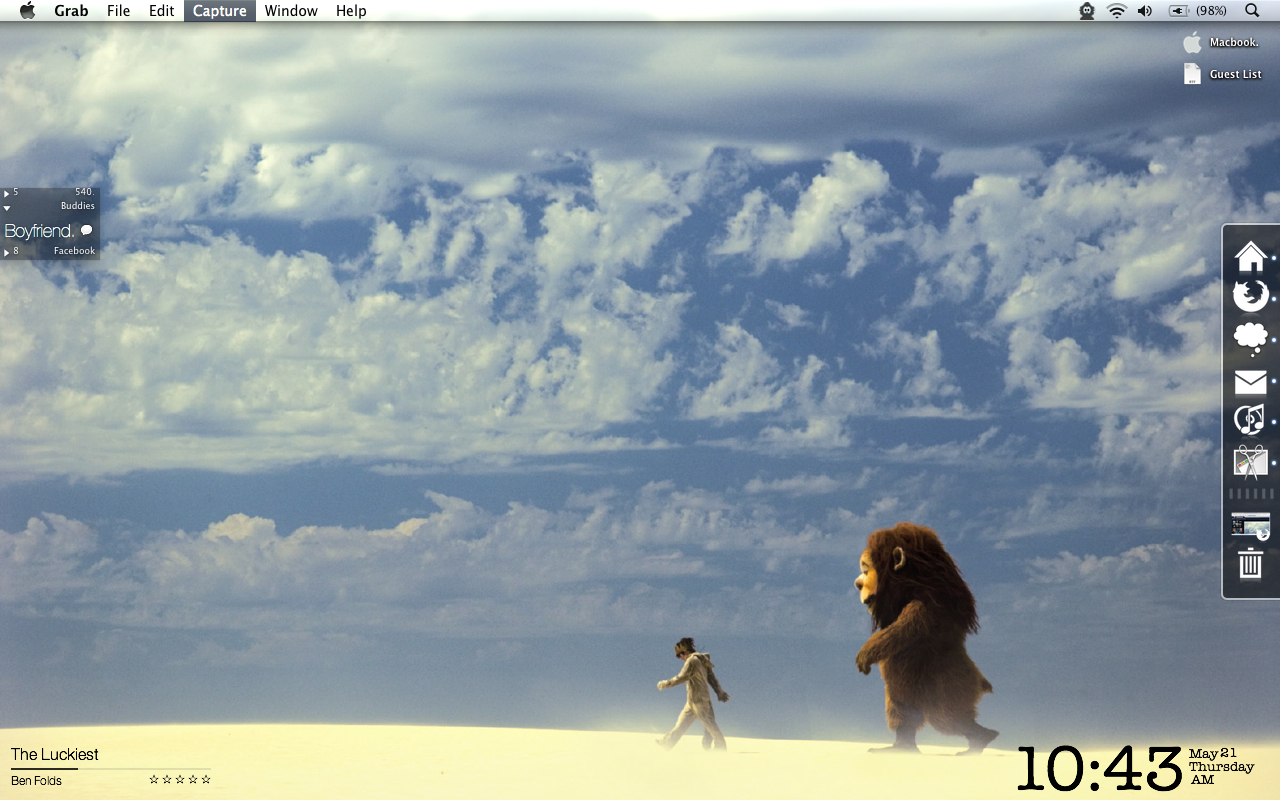1280x800 pixels.
Task: Open the Help menu
Action: pos(351,11)
